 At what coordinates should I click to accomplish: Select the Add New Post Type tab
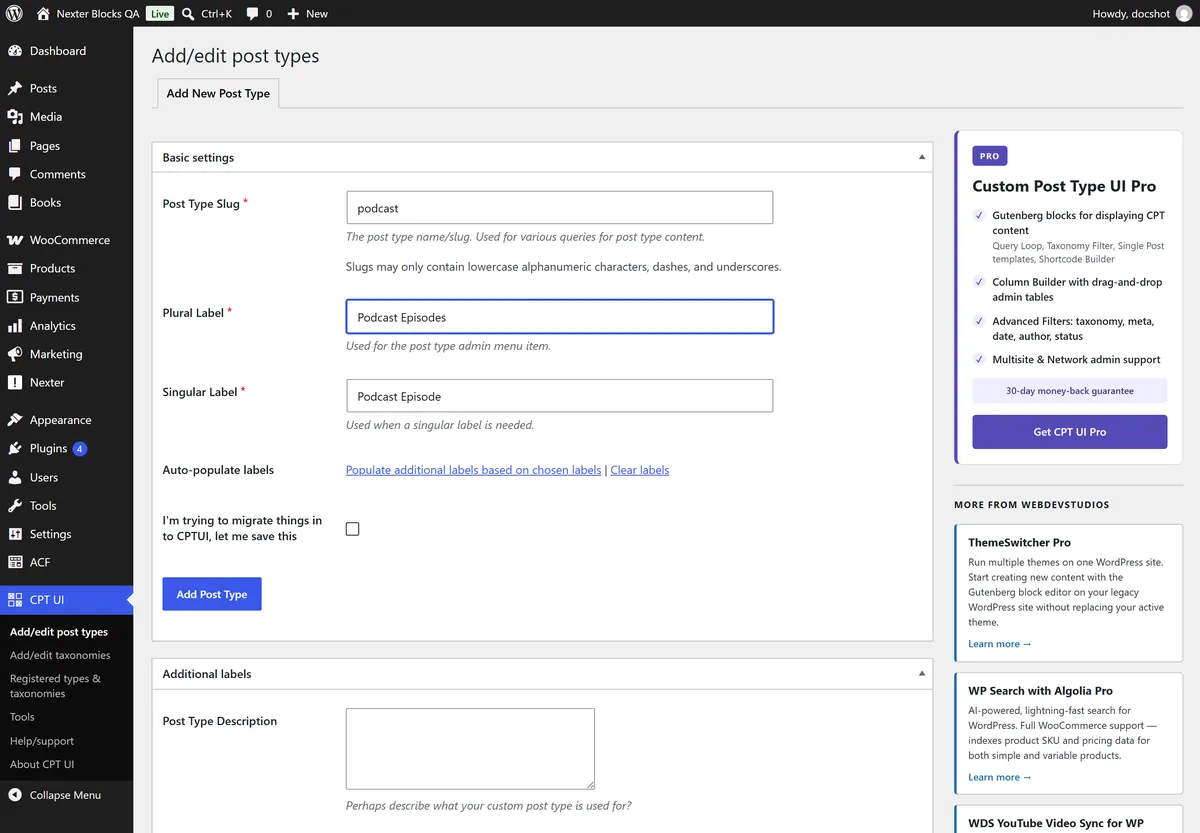point(218,93)
